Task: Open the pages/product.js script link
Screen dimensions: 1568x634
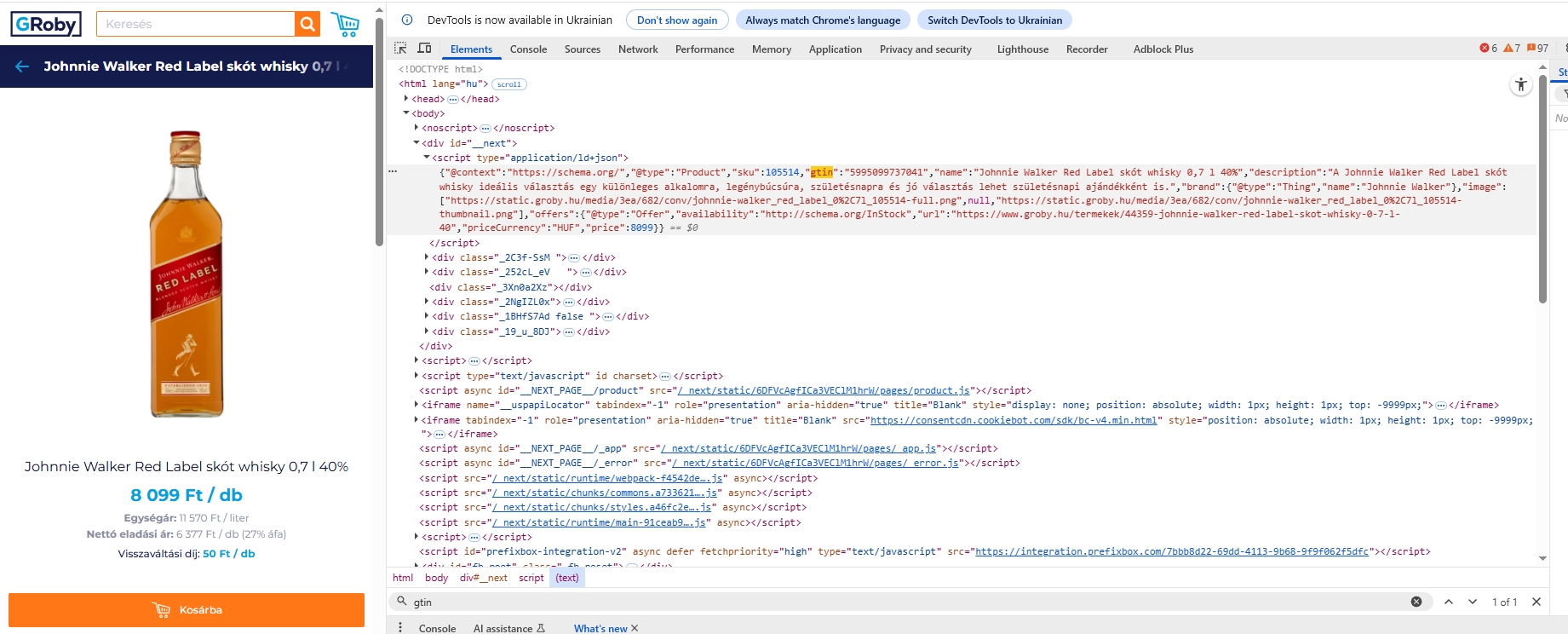Action: coord(824,390)
